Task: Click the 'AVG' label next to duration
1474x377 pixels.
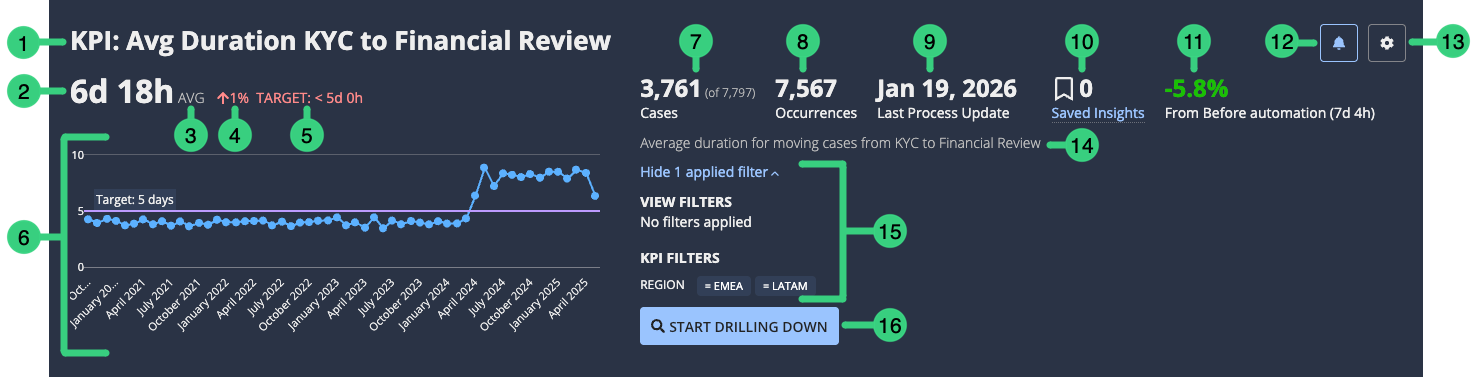Action: point(191,98)
